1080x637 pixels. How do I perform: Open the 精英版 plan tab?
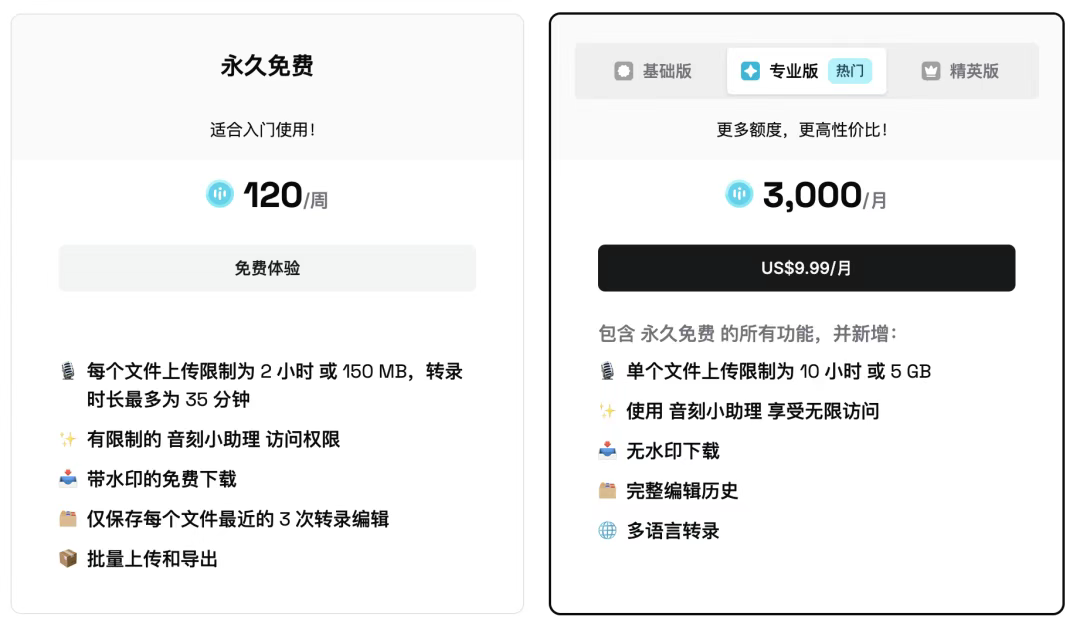[960, 71]
